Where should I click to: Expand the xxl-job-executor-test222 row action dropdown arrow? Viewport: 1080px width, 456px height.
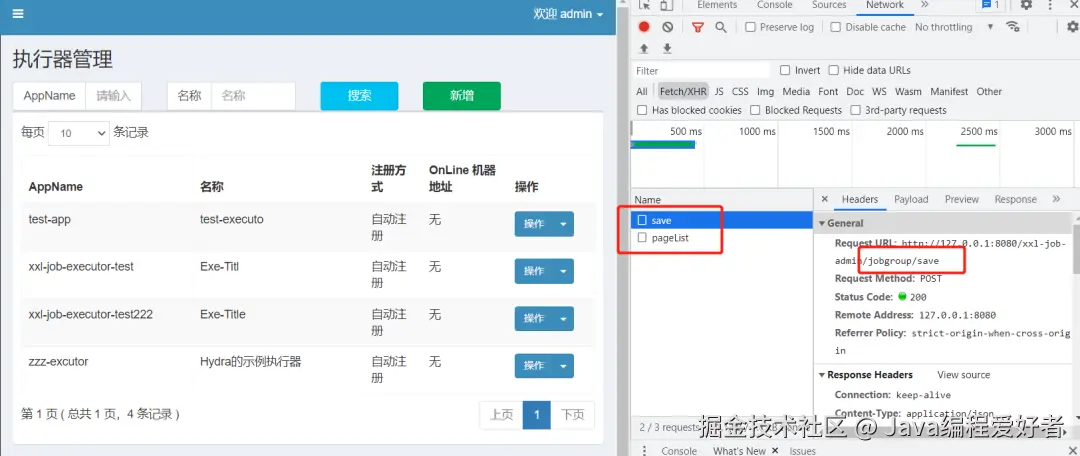coord(563,319)
